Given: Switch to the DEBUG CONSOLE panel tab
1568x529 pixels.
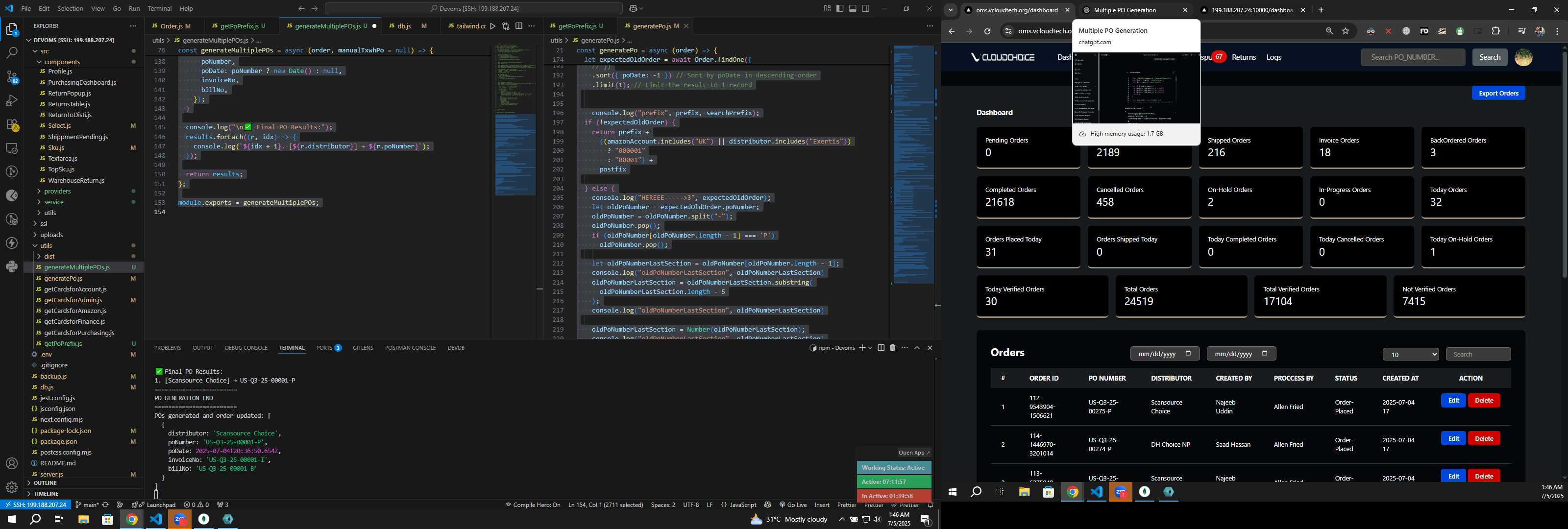Looking at the screenshot, I should 246,348.
